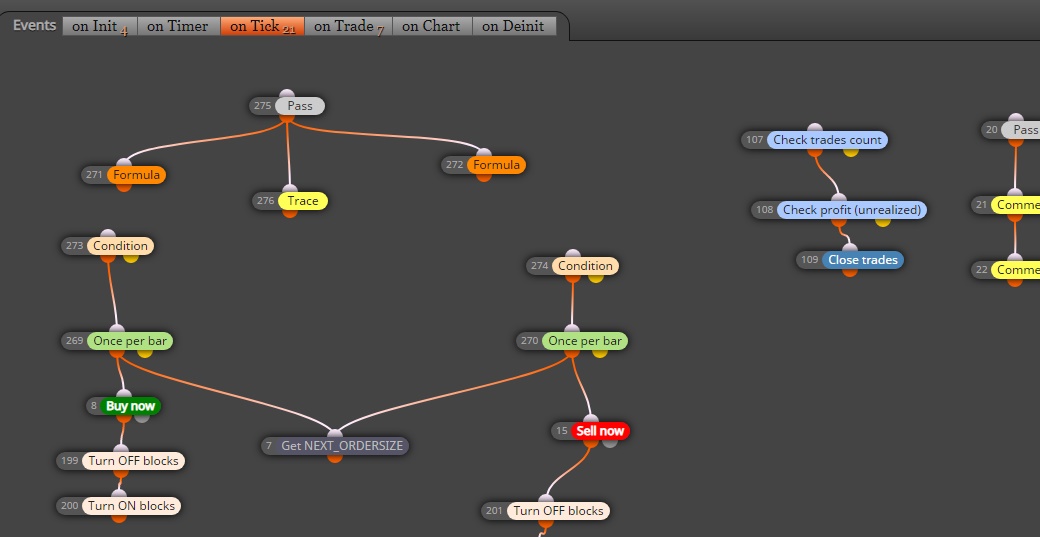1040x537 pixels.
Task: Click orange output of Turn ON blocks
Action: [x=119, y=518]
